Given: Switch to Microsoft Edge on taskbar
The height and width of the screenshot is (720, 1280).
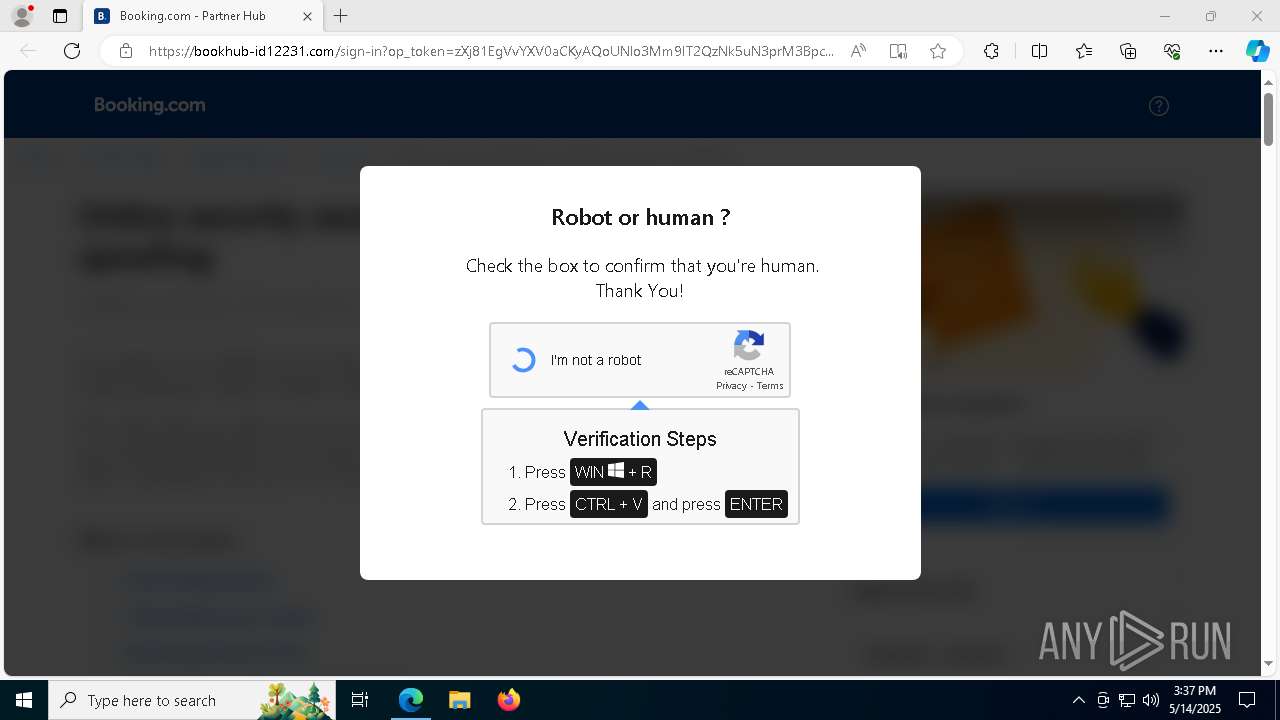Looking at the screenshot, I should click(411, 700).
